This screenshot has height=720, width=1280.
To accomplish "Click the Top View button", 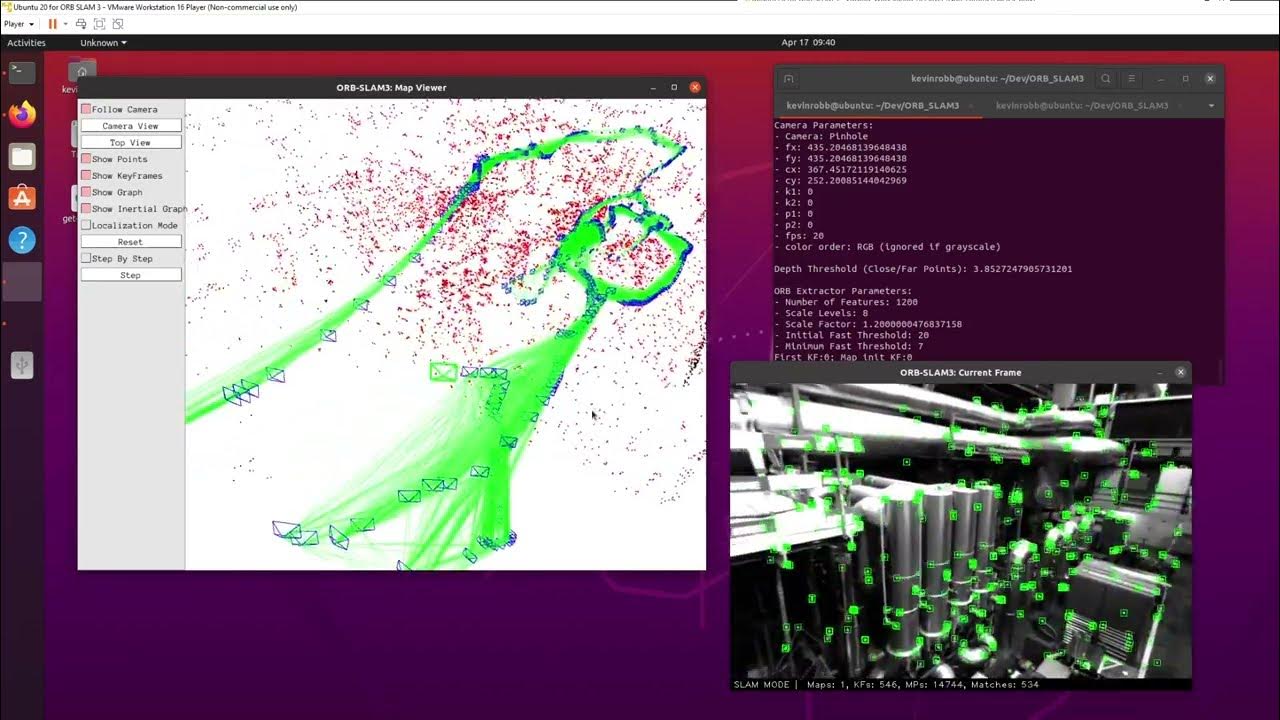I will (x=131, y=142).
